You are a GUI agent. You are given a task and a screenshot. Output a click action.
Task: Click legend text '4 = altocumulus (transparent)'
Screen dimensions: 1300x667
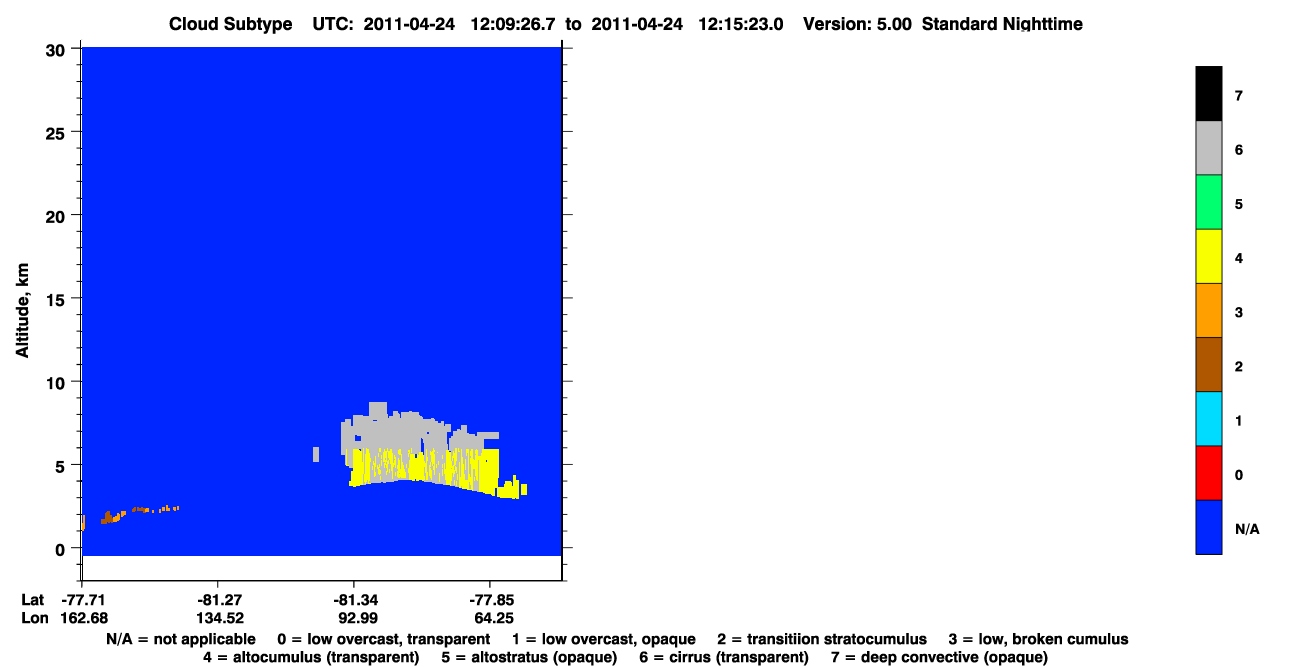pyautogui.click(x=311, y=657)
